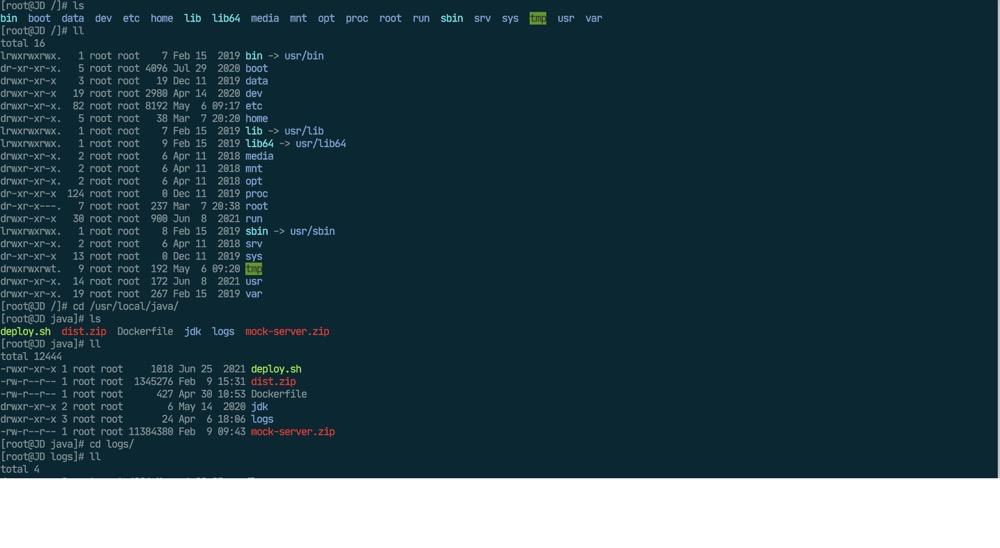Click 'deploy.sh' in the -rwxr-xr-x row
This screenshot has height=548, width=1000.
[276, 369]
